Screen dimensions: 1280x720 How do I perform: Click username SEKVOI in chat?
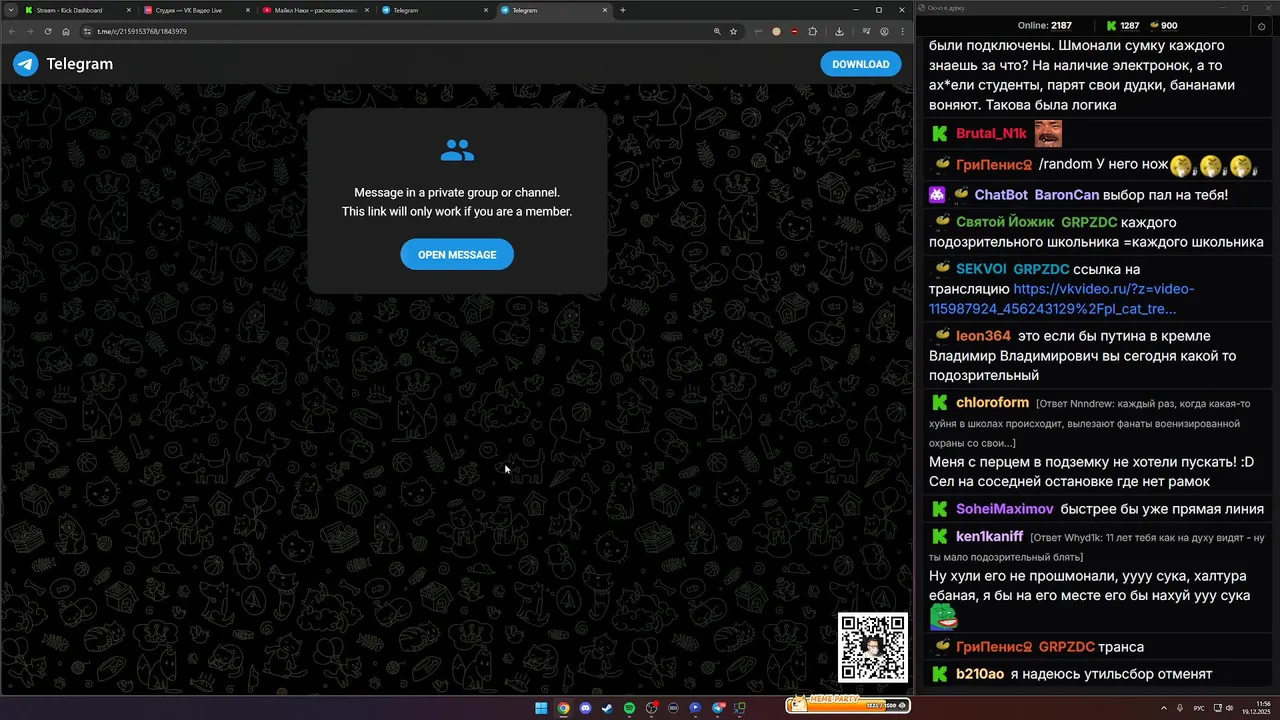point(981,269)
